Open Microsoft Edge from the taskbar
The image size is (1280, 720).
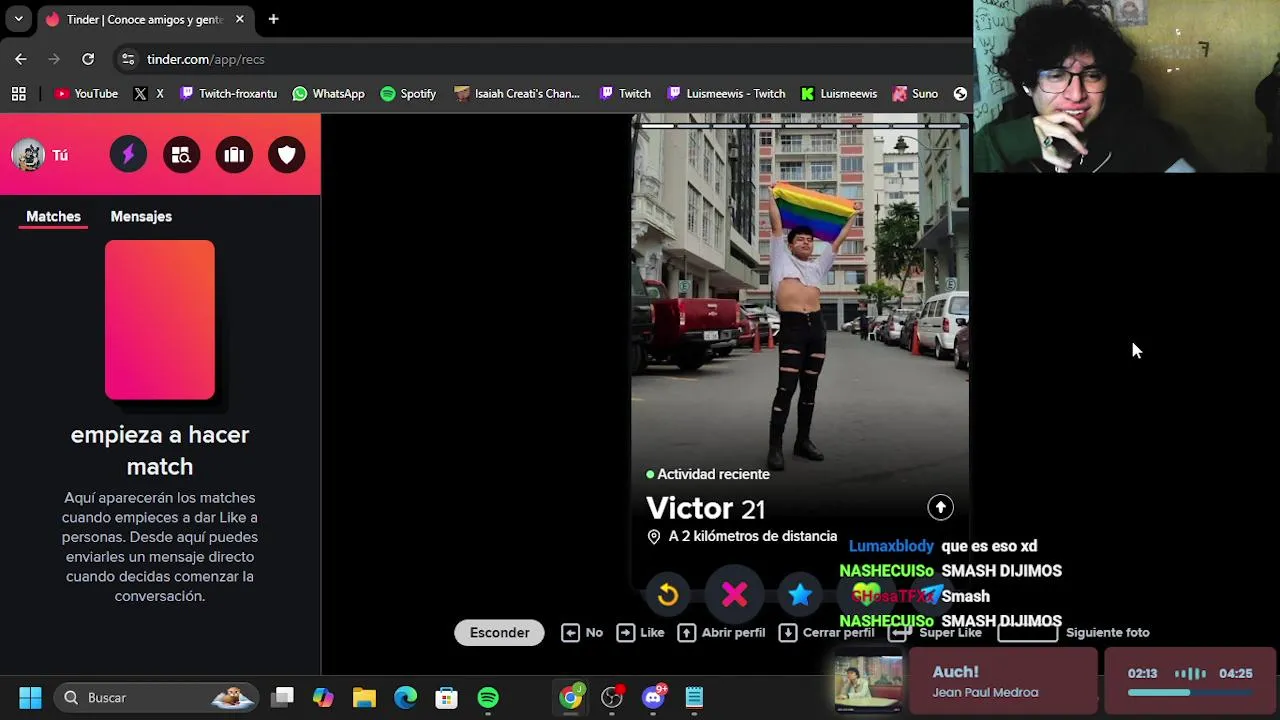point(405,698)
